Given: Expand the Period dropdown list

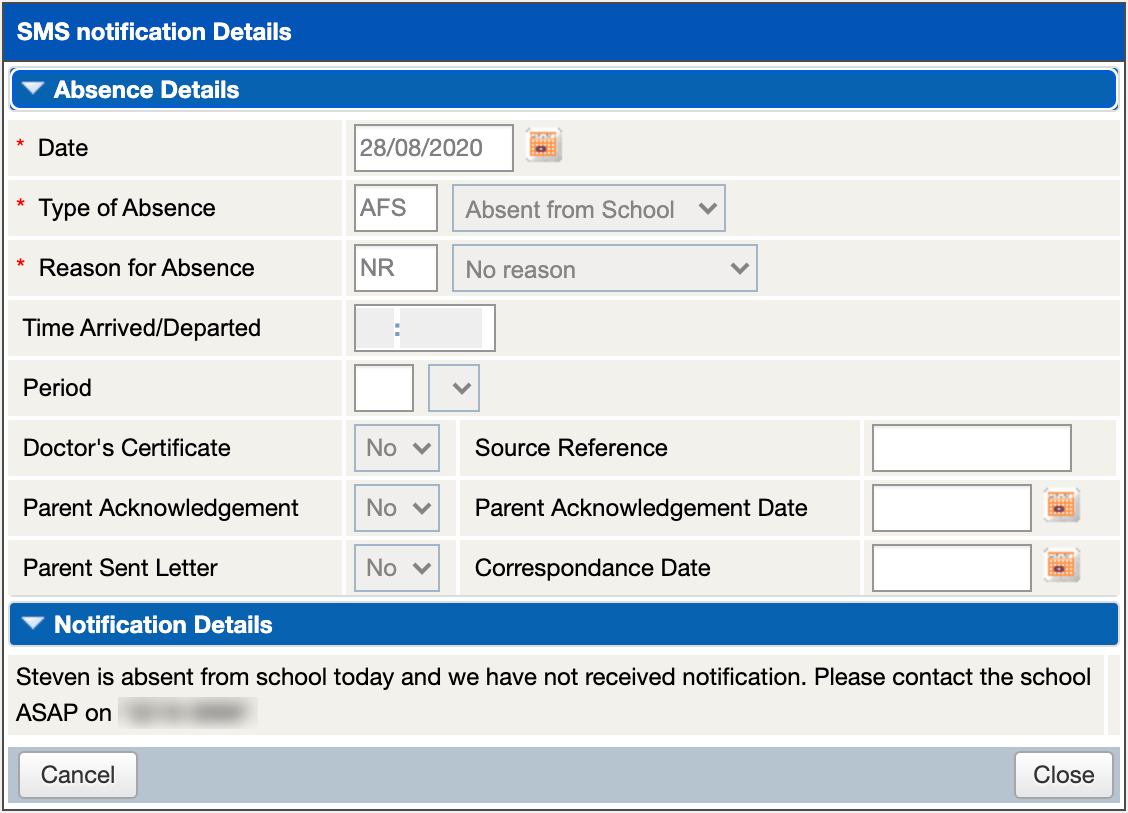Looking at the screenshot, I should pos(454,388).
